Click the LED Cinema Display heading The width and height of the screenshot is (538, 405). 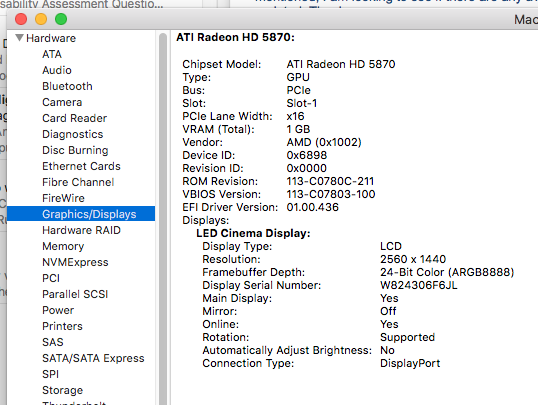tap(253, 233)
